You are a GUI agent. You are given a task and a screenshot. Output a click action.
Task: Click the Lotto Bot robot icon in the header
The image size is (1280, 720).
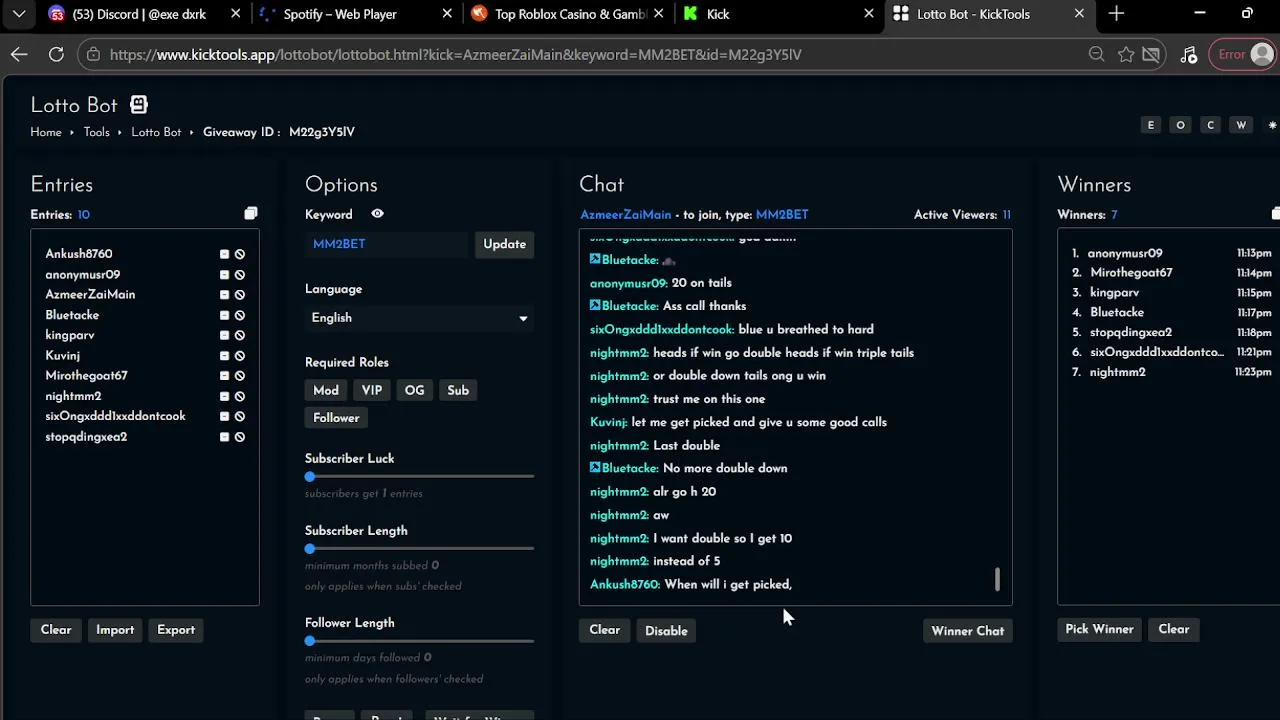[139, 105]
